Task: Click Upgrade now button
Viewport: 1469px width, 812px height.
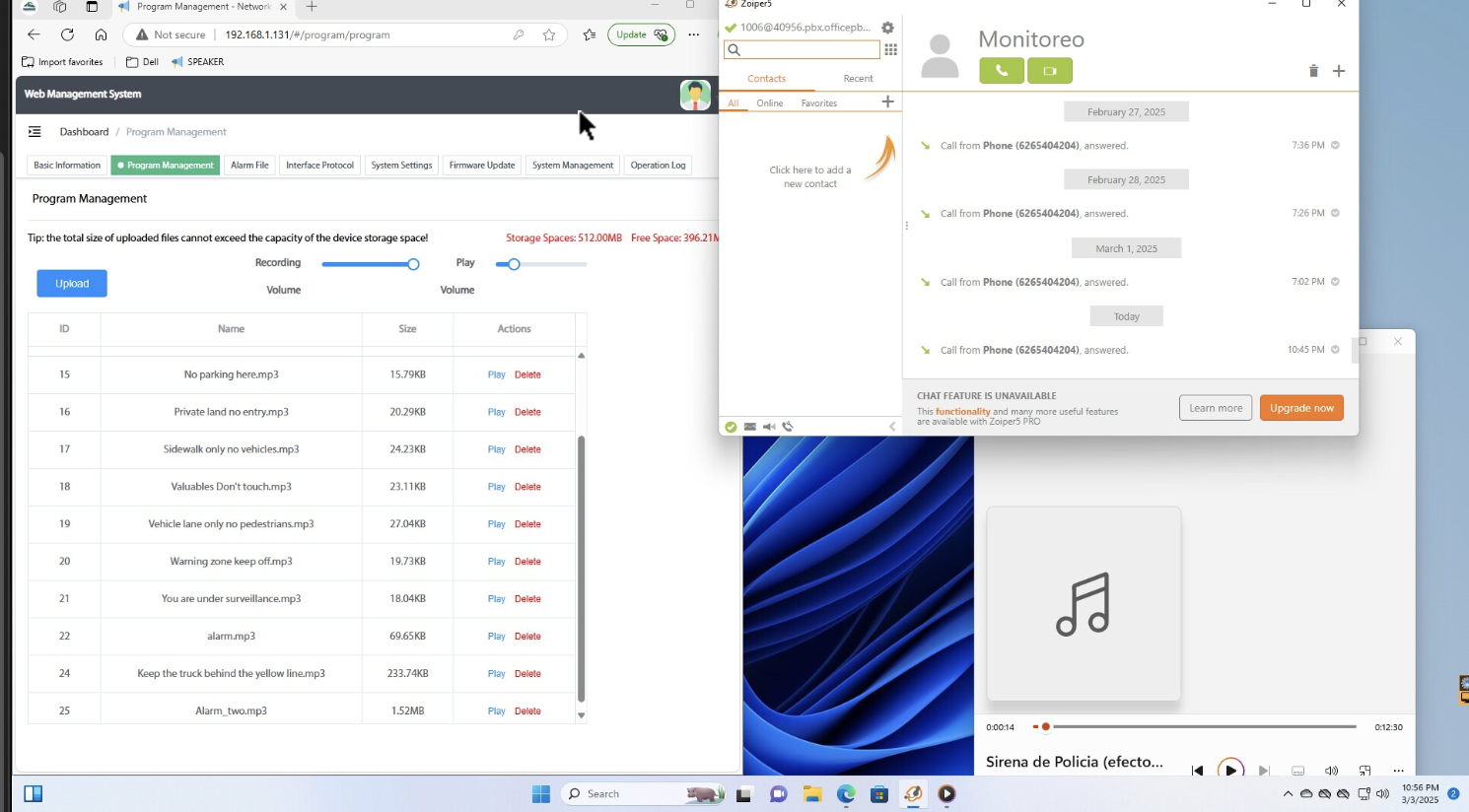Action: (1301, 408)
